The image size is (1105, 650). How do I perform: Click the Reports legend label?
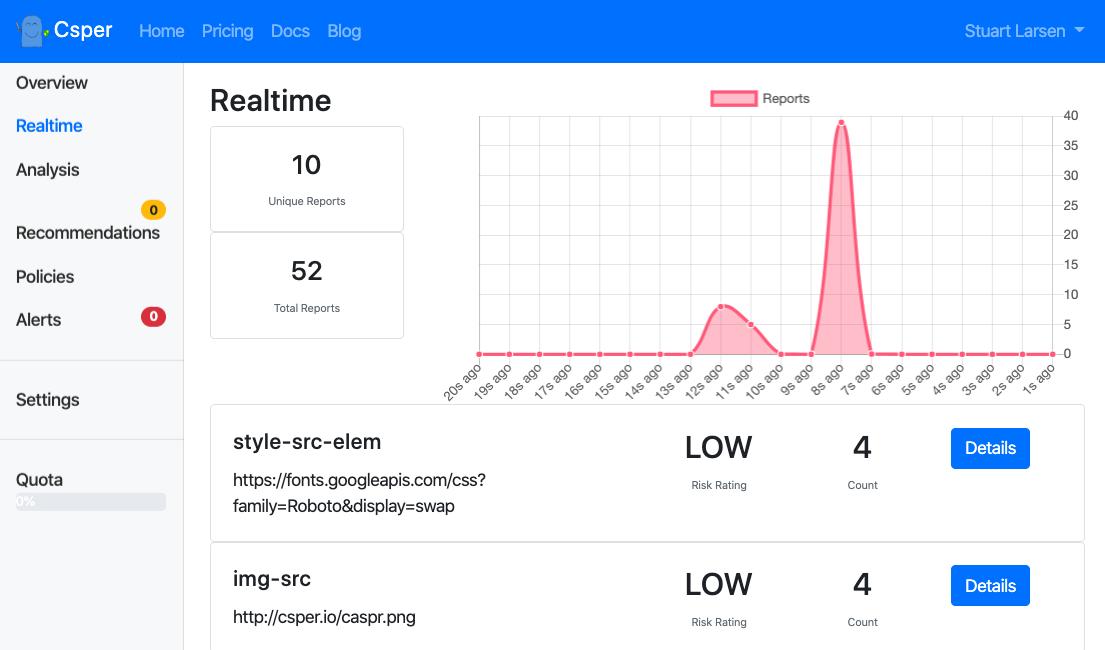(x=786, y=99)
